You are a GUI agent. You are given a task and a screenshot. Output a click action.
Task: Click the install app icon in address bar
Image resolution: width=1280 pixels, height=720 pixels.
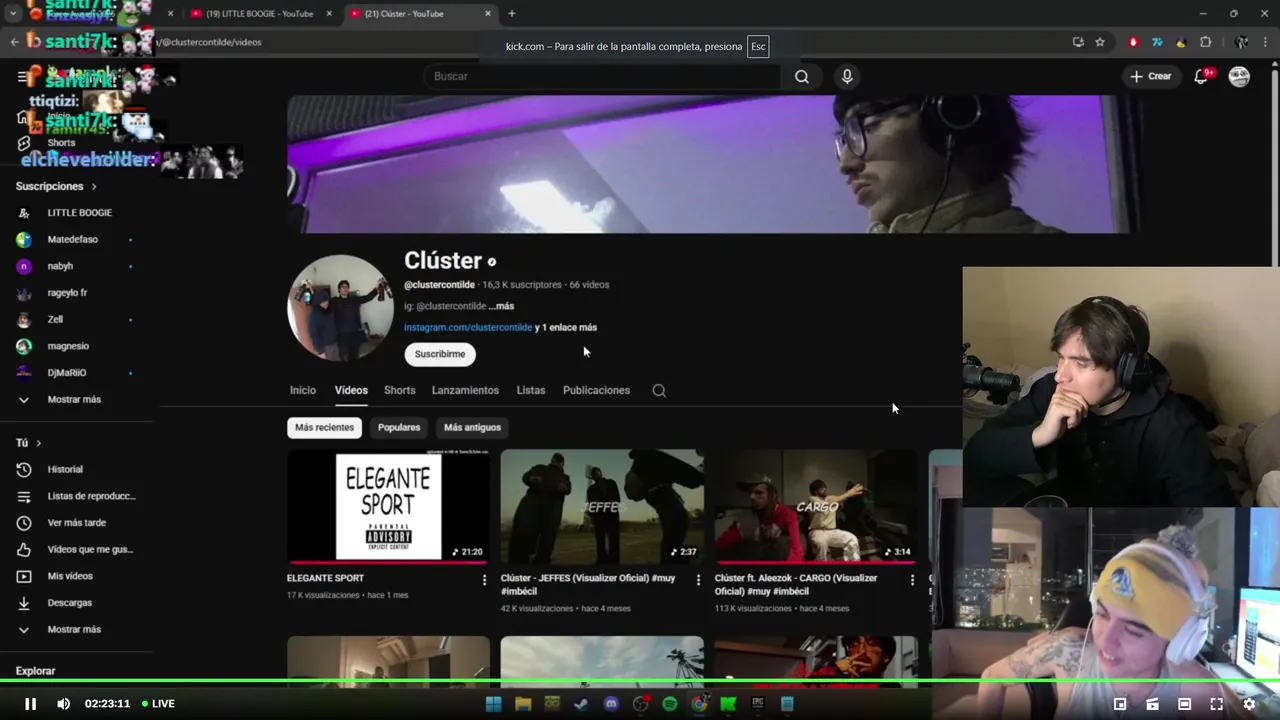point(1078,42)
